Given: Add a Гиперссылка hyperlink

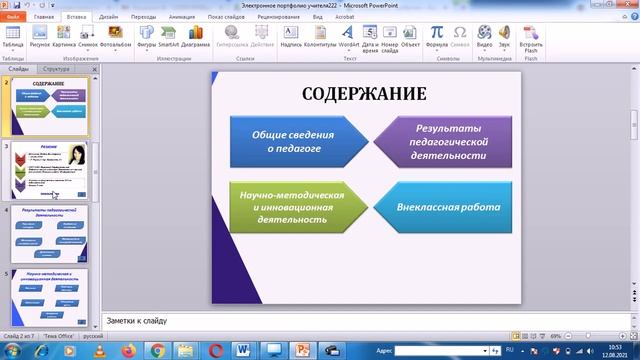Looking at the screenshot, I should coord(232,37).
